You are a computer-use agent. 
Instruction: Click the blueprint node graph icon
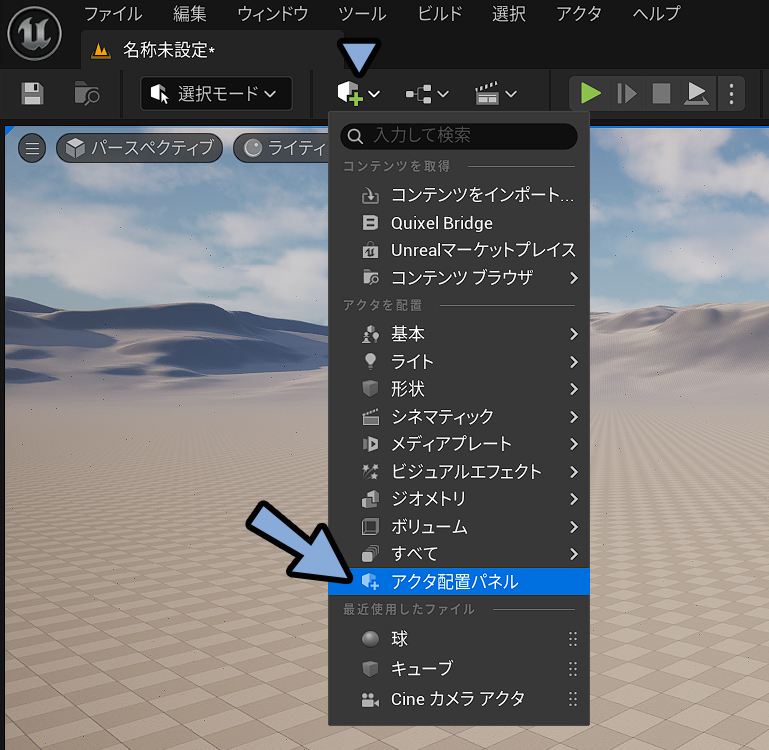point(418,94)
